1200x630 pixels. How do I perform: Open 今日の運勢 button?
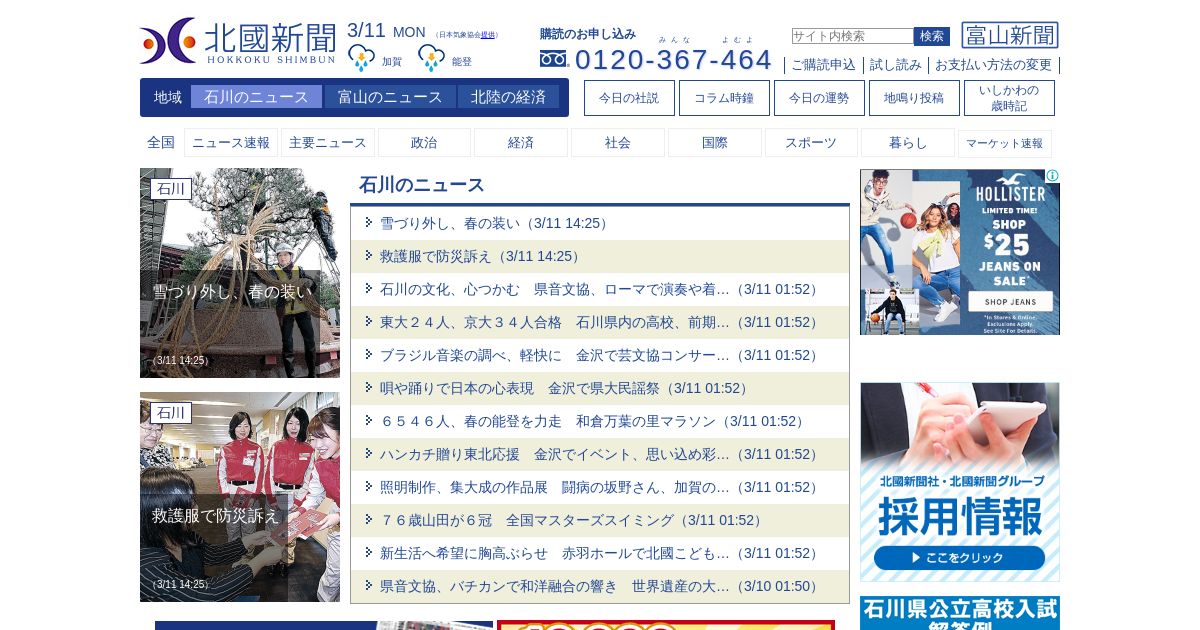819,98
